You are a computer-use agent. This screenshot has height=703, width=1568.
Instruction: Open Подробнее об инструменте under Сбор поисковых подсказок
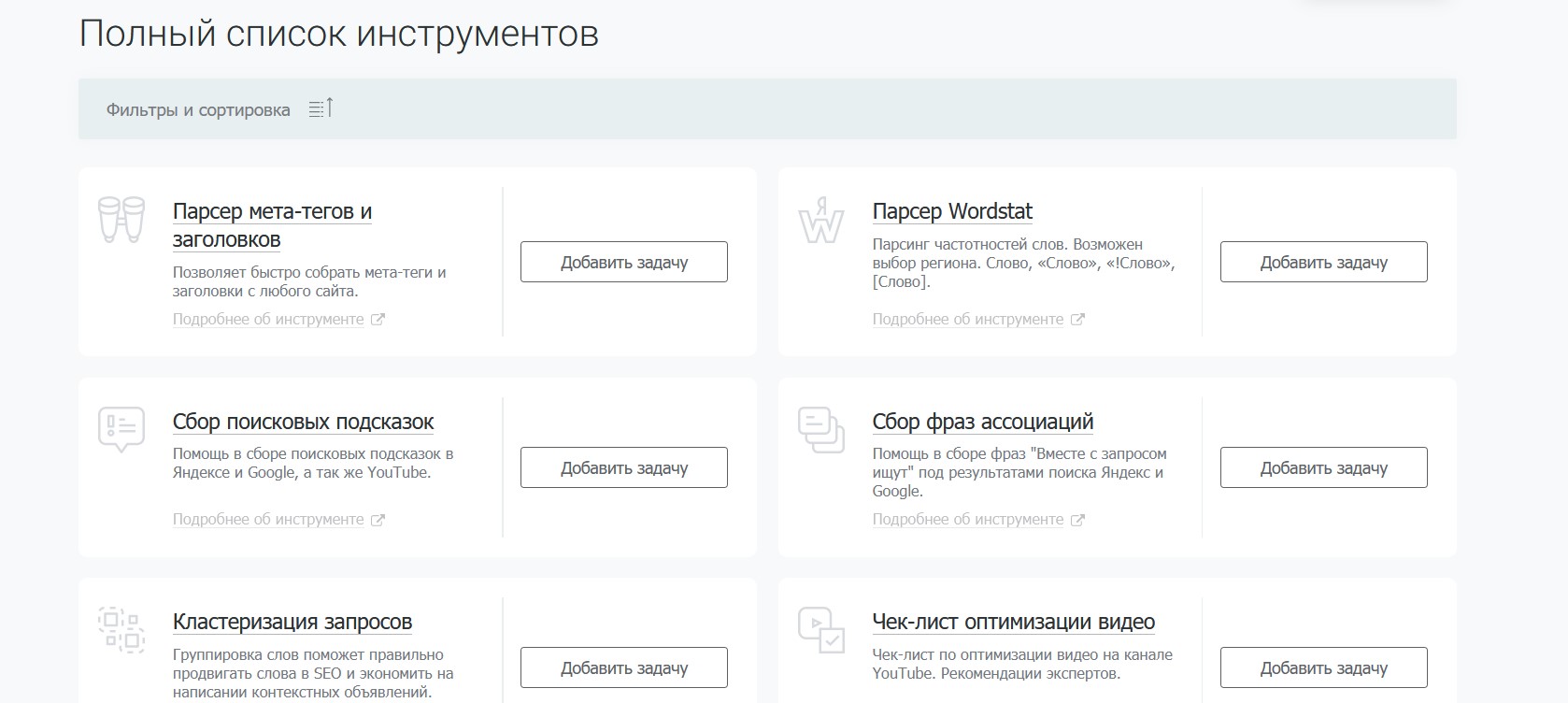(268, 520)
